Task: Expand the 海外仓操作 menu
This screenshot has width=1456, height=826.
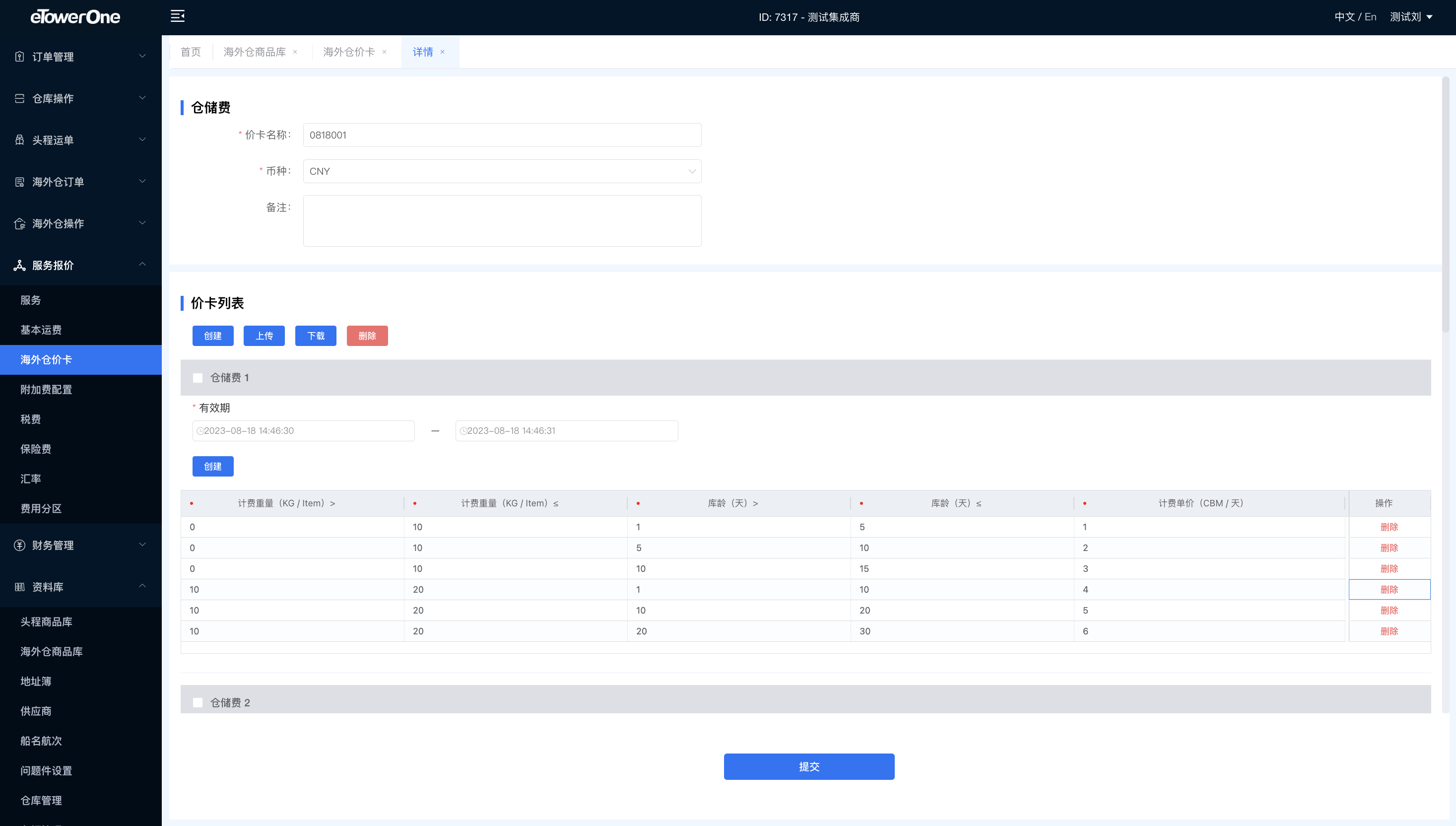Action: tap(142, 223)
